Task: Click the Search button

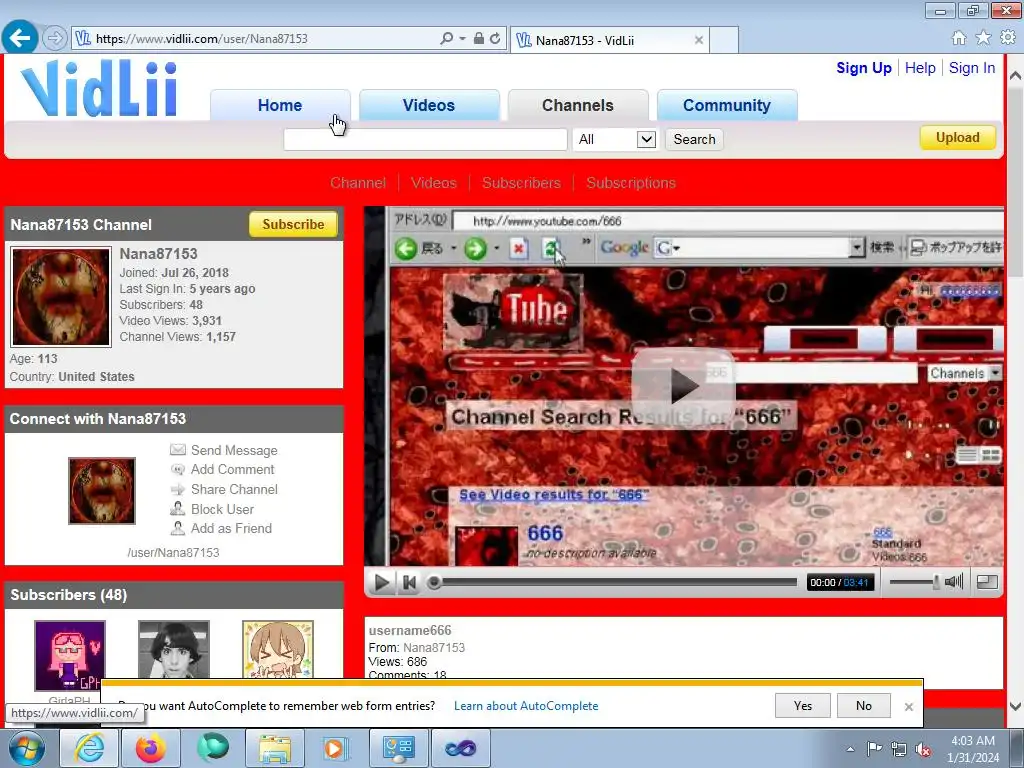Action: (x=694, y=139)
